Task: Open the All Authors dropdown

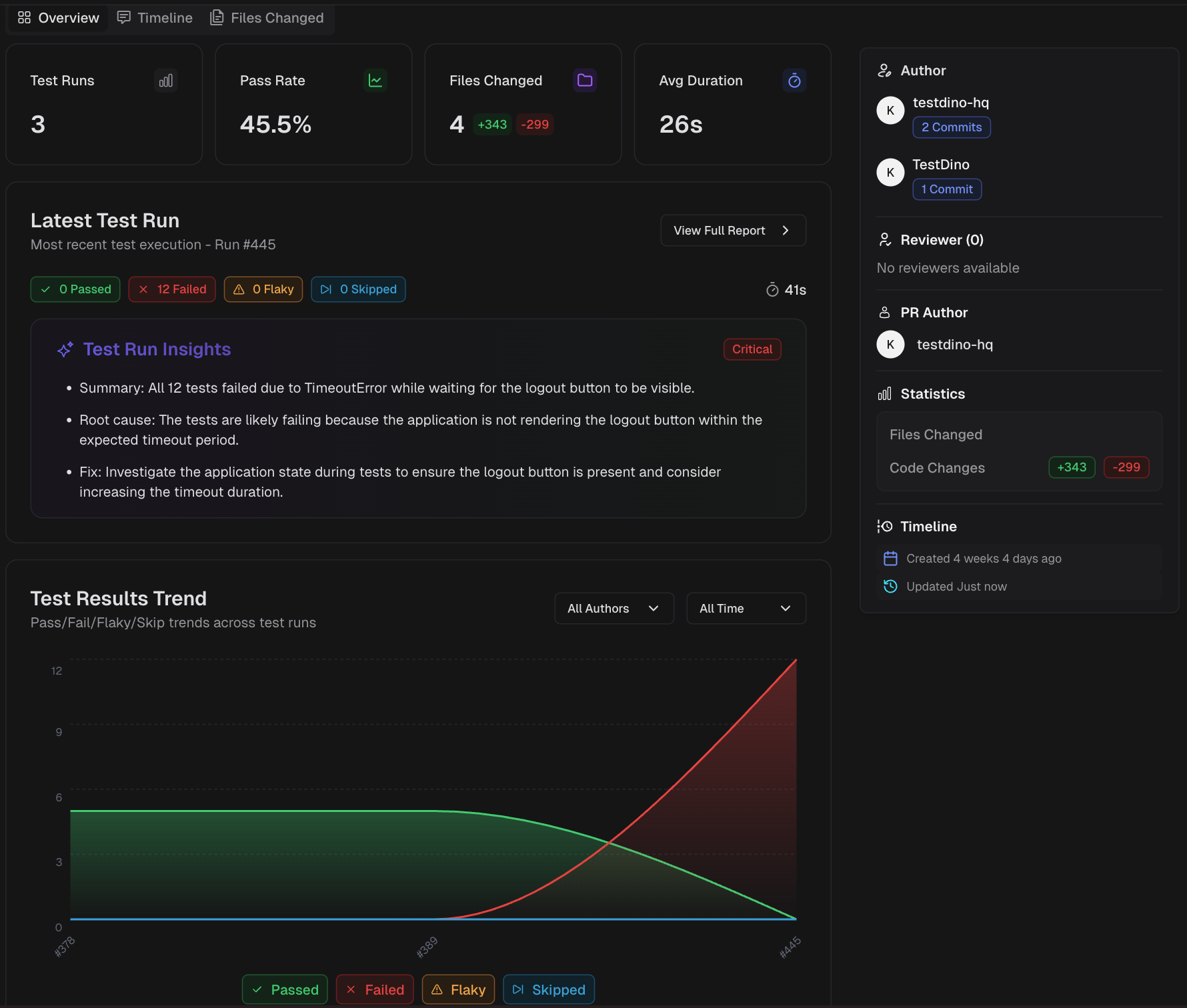Action: [x=614, y=609]
